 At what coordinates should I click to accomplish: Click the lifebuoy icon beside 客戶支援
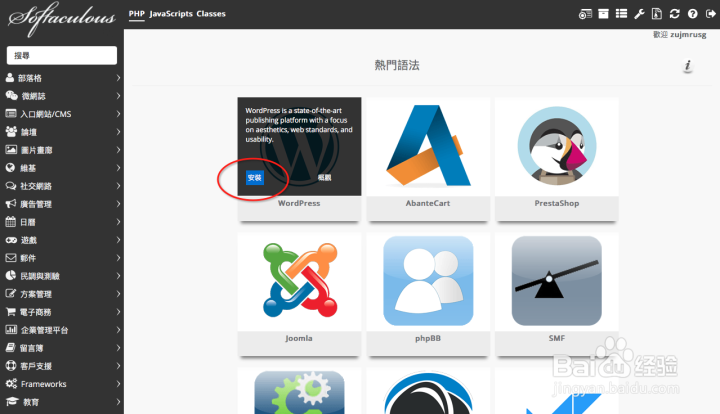point(11,366)
